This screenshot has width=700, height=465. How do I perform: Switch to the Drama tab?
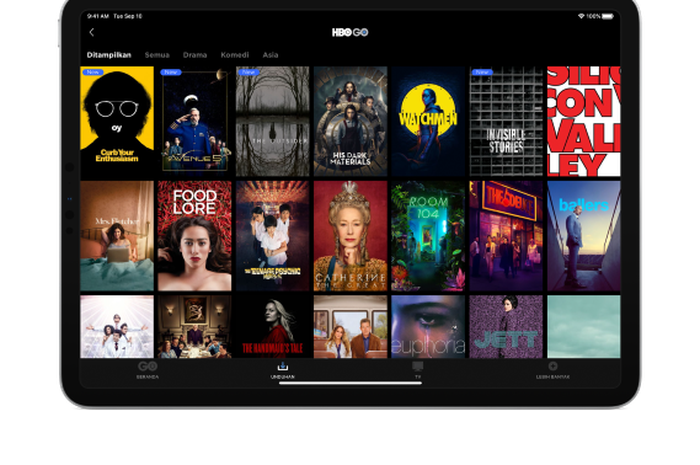point(195,55)
